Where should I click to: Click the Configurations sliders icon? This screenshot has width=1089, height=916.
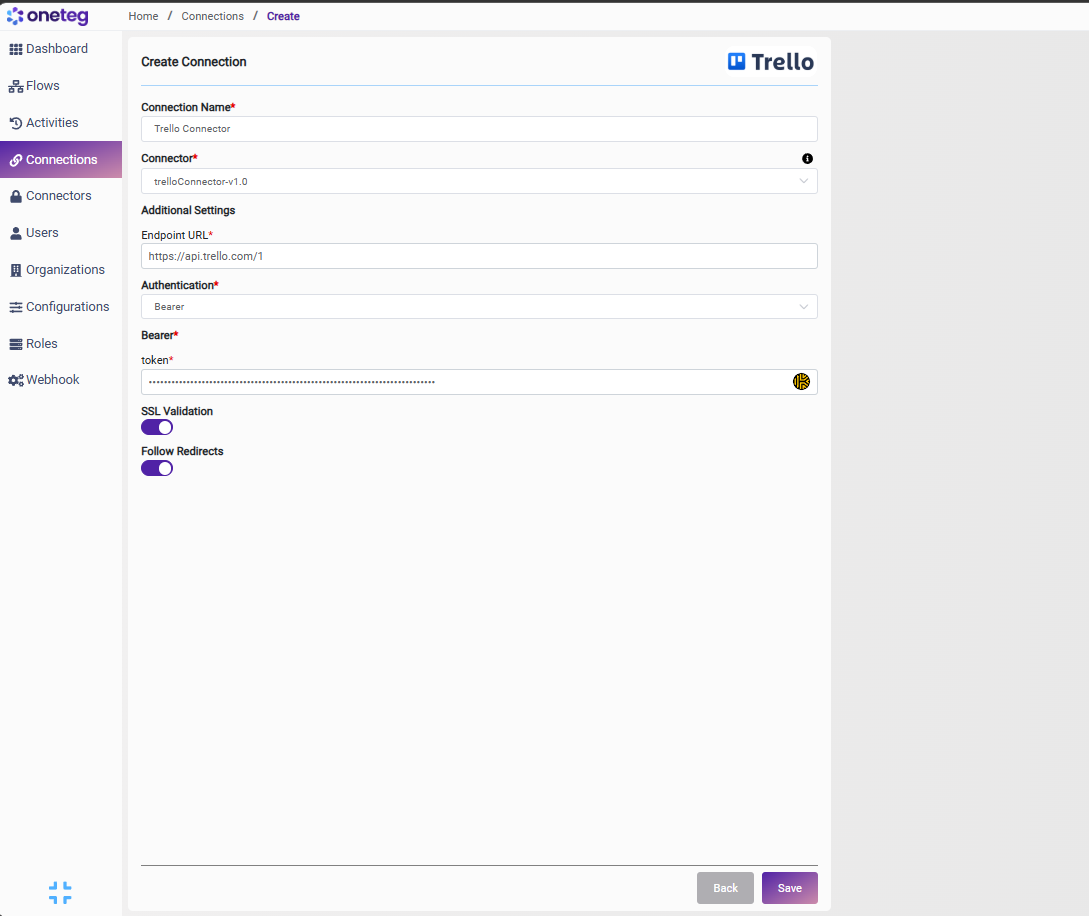pos(16,307)
